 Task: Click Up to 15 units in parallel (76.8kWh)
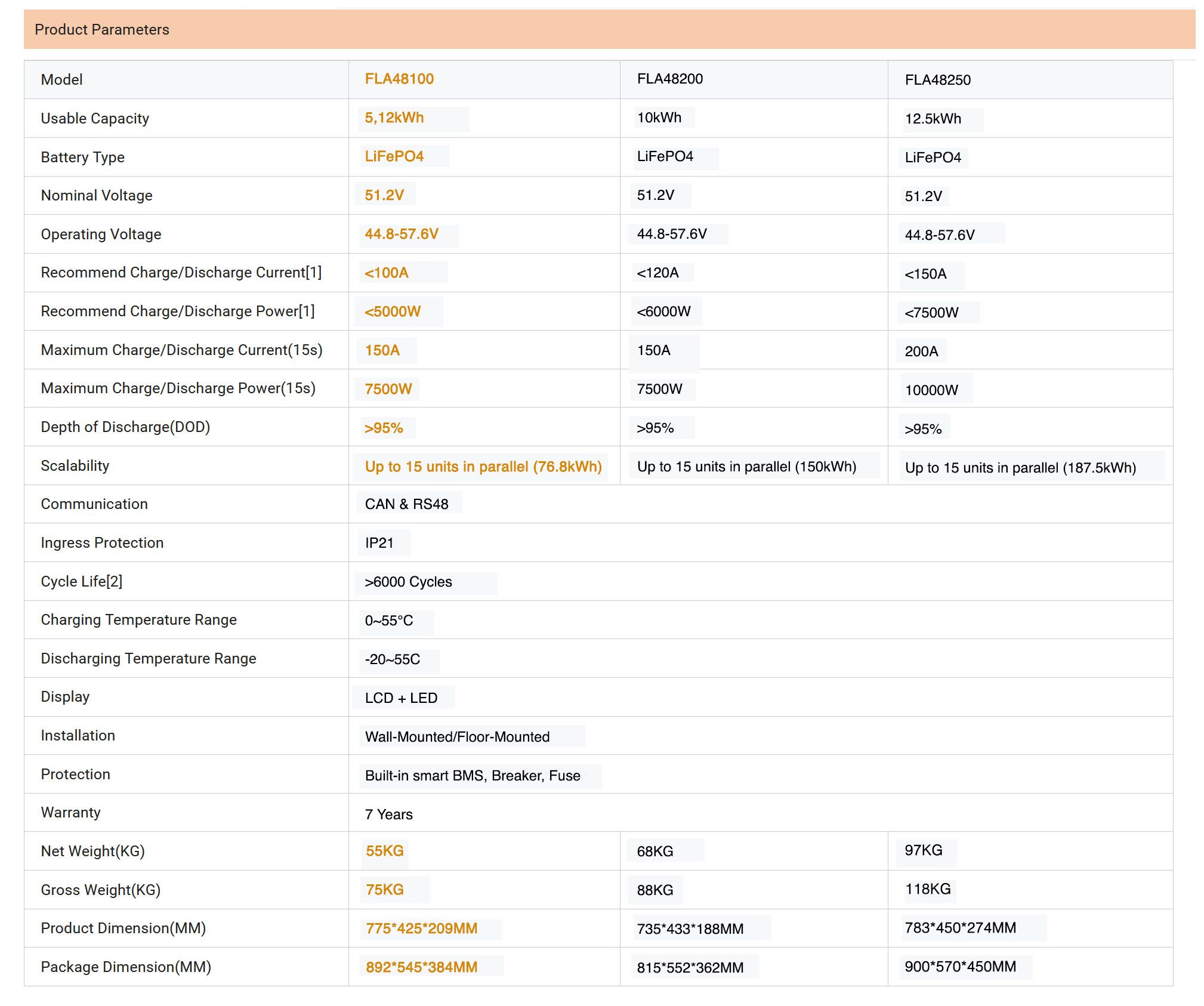(483, 467)
